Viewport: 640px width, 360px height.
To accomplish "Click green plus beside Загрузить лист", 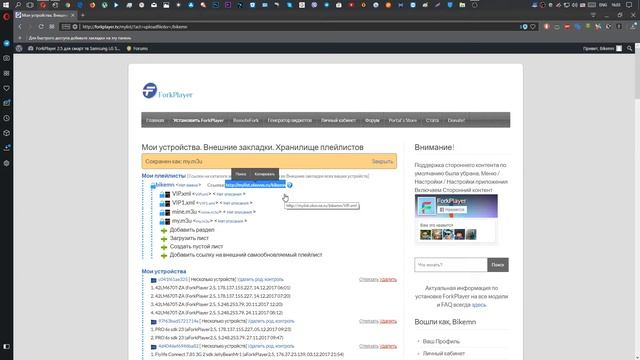I will [x=164, y=239].
